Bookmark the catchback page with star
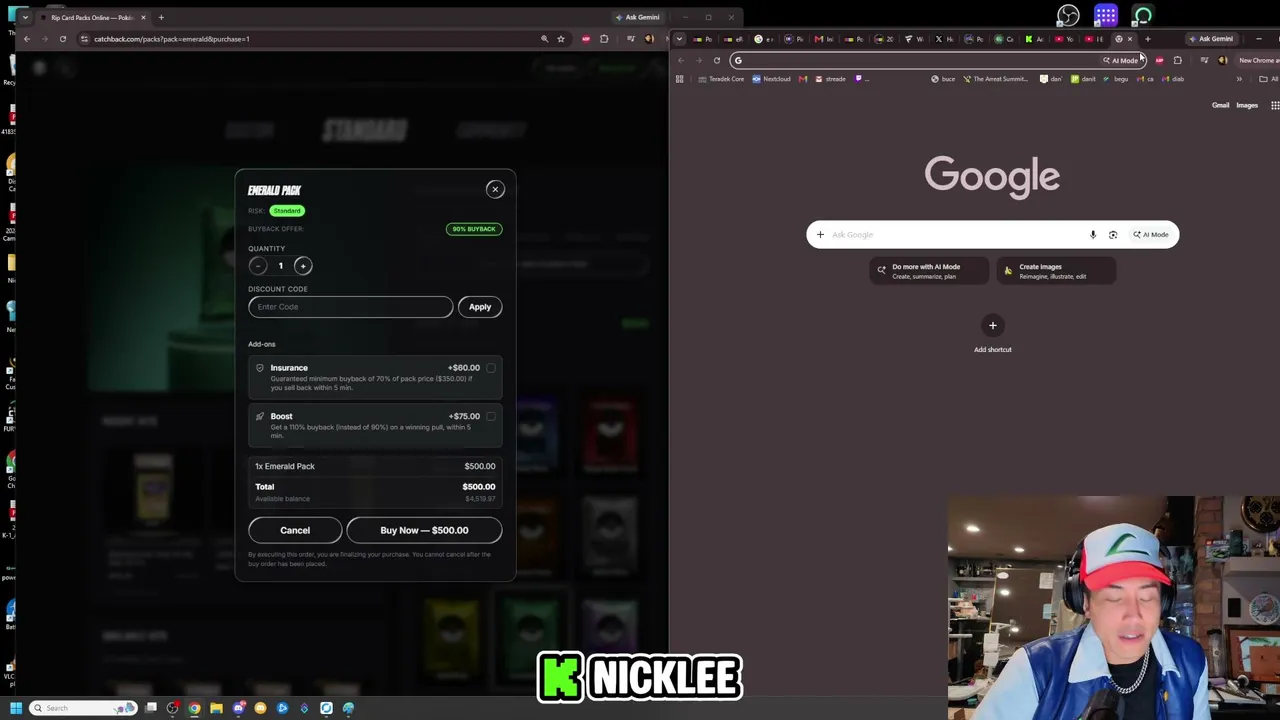The image size is (1280, 720). pos(561,39)
